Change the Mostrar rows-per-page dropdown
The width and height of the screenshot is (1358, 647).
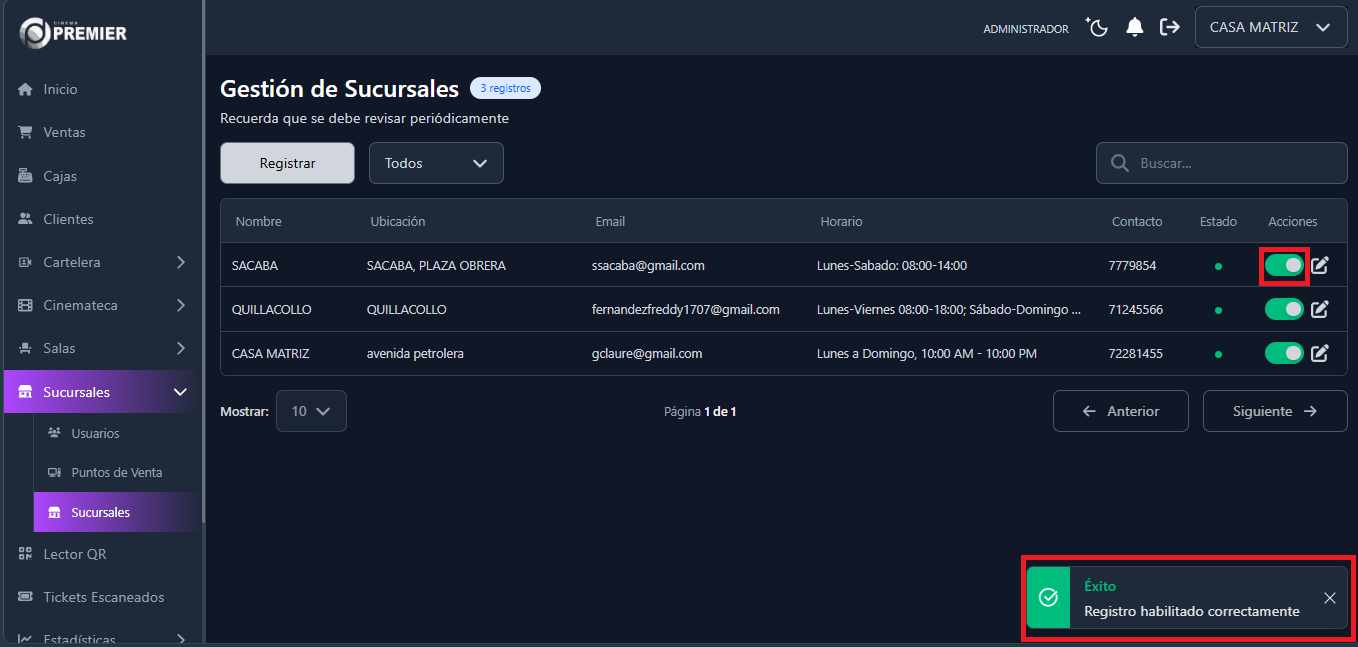tap(311, 411)
